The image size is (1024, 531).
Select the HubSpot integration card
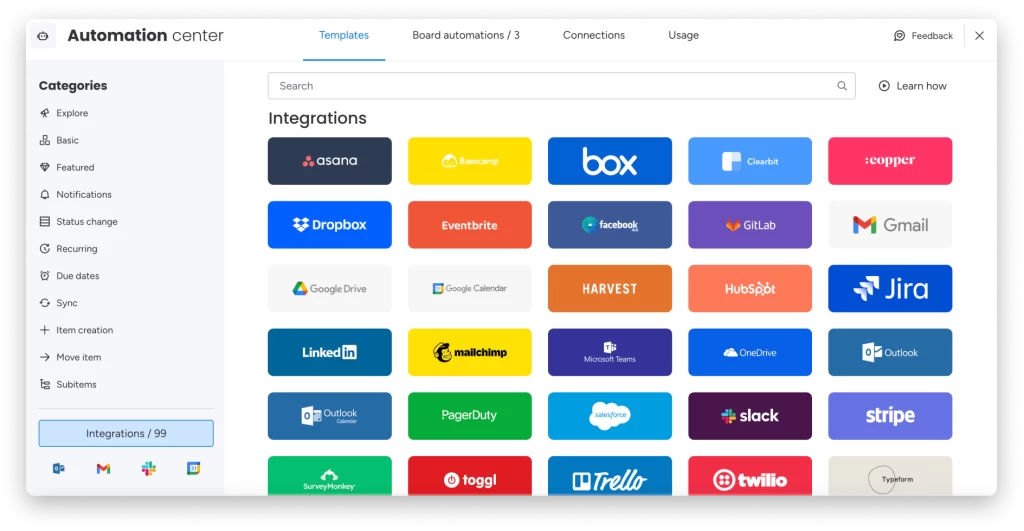(750, 288)
